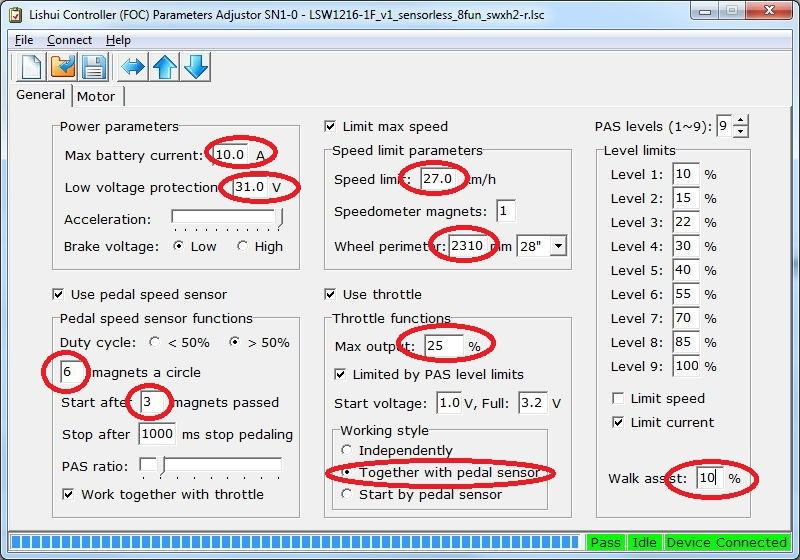Click the Wheel perimeter value field

(467, 246)
